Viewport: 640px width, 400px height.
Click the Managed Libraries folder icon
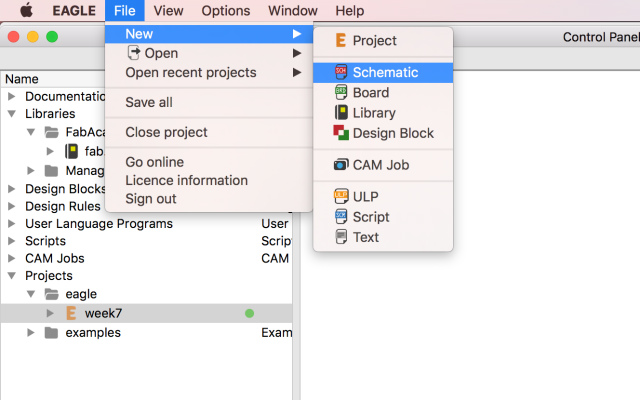pyautogui.click(x=51, y=170)
